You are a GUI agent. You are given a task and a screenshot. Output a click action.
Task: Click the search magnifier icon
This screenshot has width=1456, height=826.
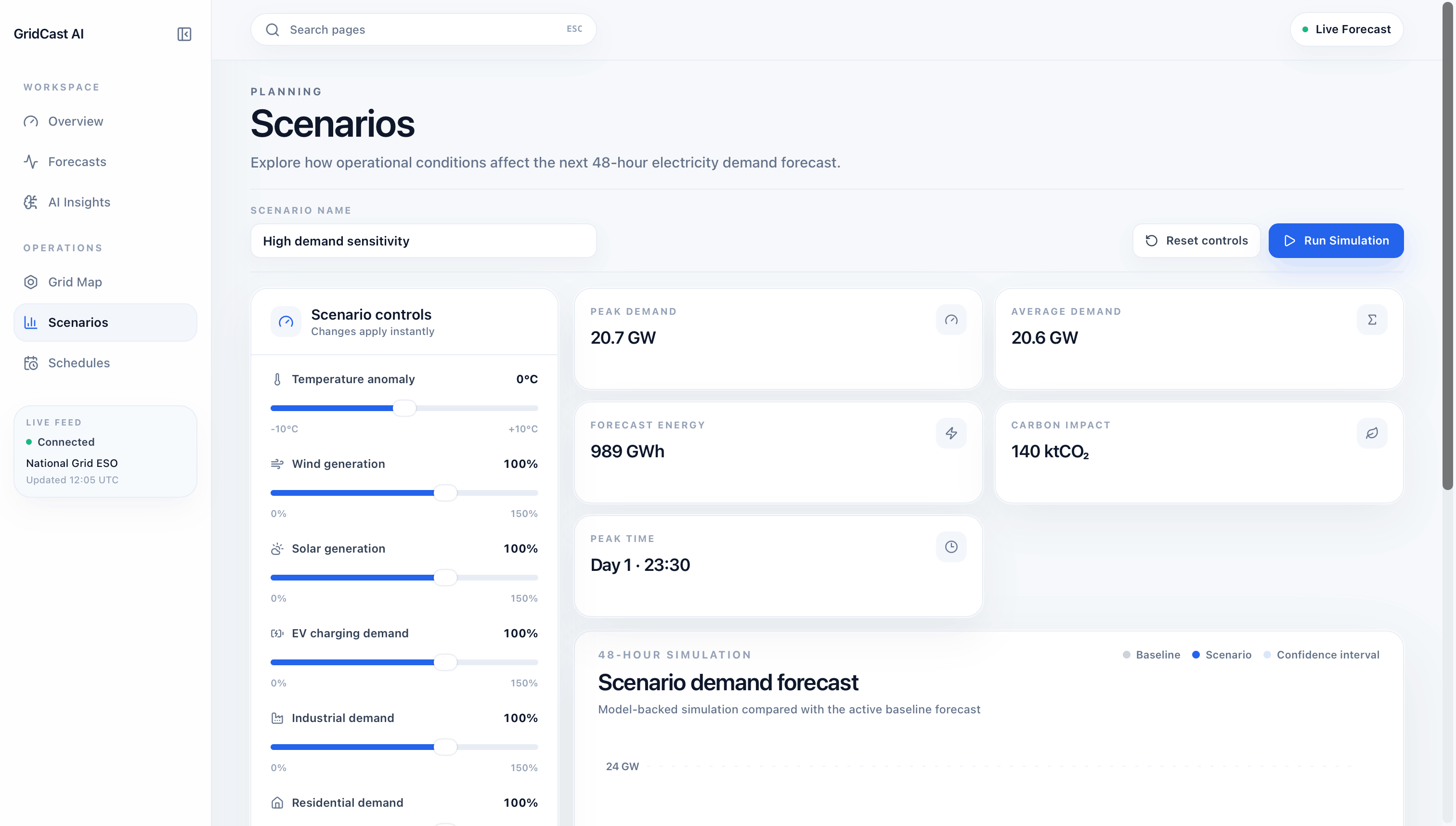coord(273,29)
